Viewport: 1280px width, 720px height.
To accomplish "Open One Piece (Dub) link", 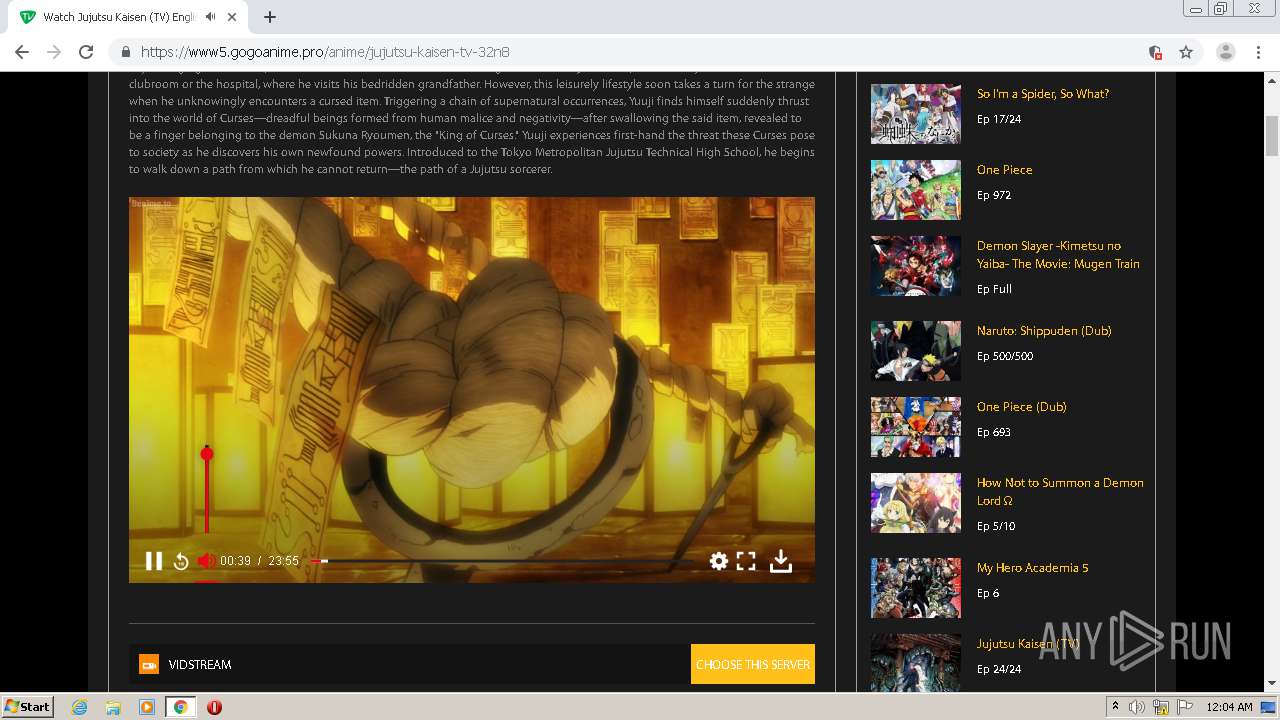I will pyautogui.click(x=1021, y=407).
